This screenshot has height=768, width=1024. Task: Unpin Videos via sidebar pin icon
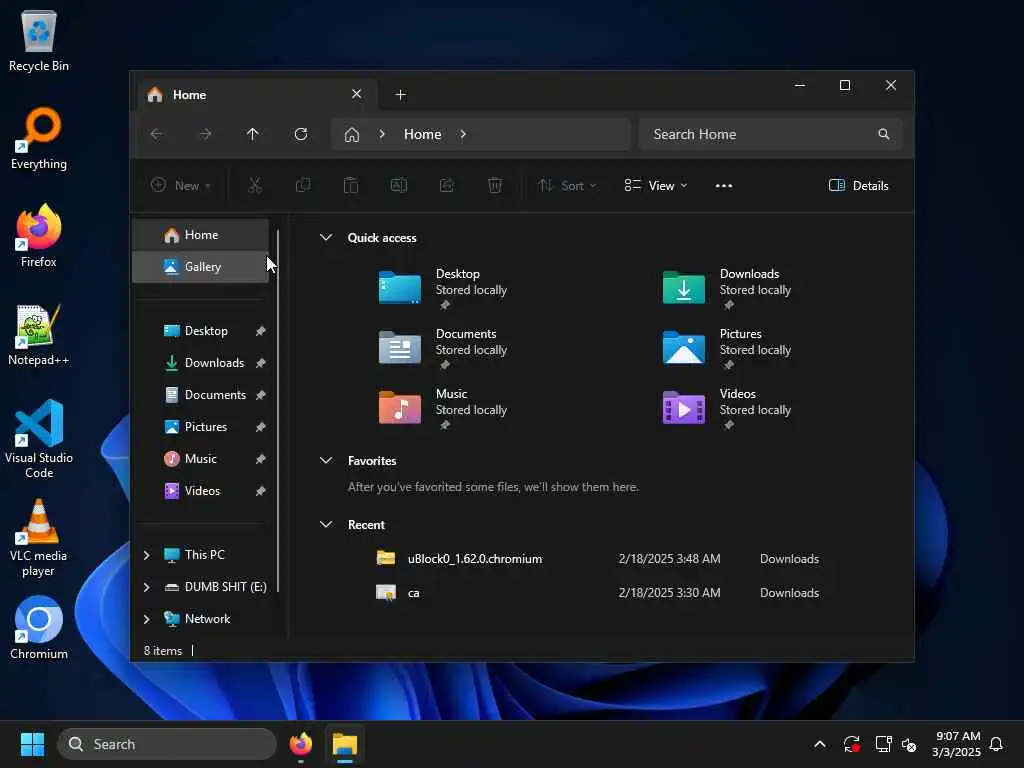pos(261,491)
